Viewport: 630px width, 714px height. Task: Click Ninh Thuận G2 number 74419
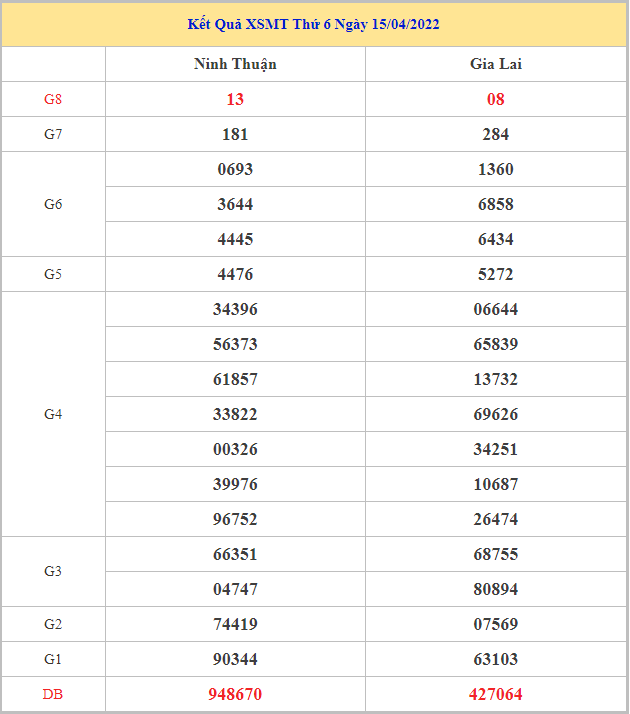click(235, 624)
